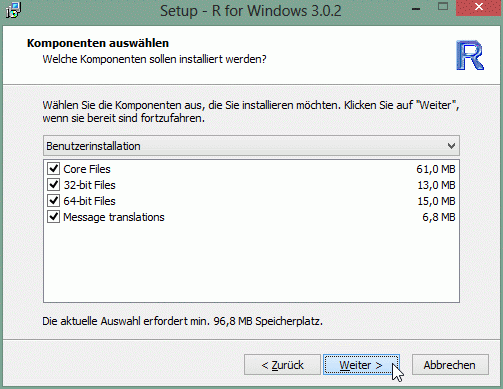Image resolution: width=503 pixels, height=389 pixels.
Task: Uncheck the Core Files checkbox
Action: (53, 169)
